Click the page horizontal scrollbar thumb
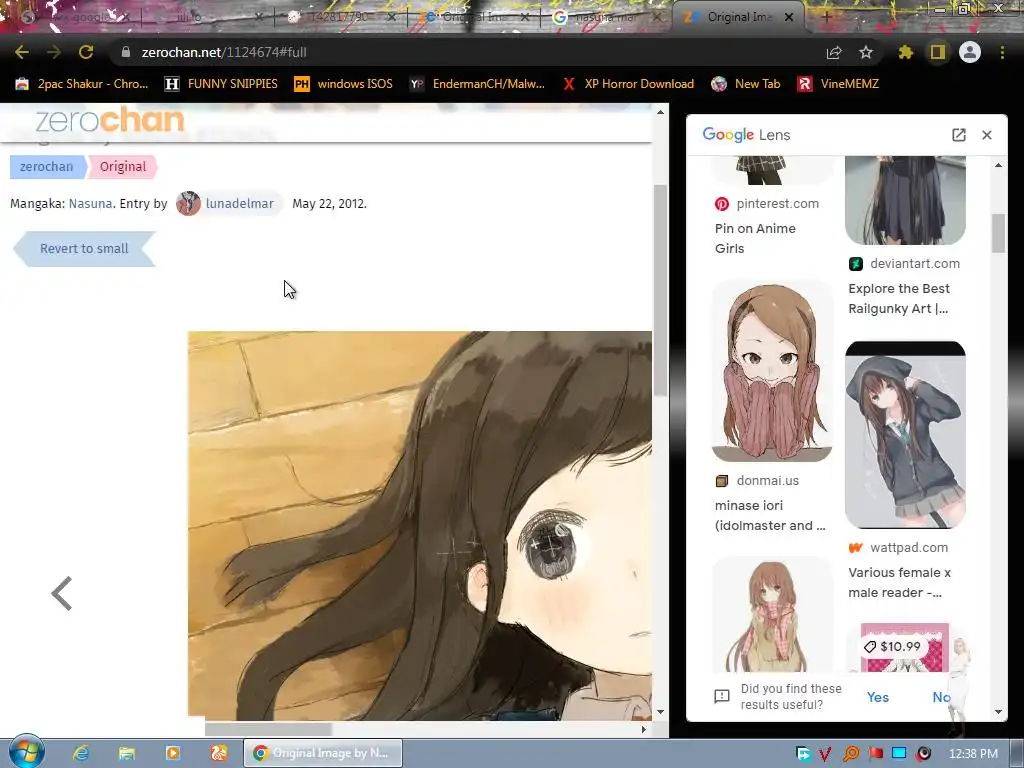Viewport: 1024px width, 768px height. pyautogui.click(x=268, y=729)
